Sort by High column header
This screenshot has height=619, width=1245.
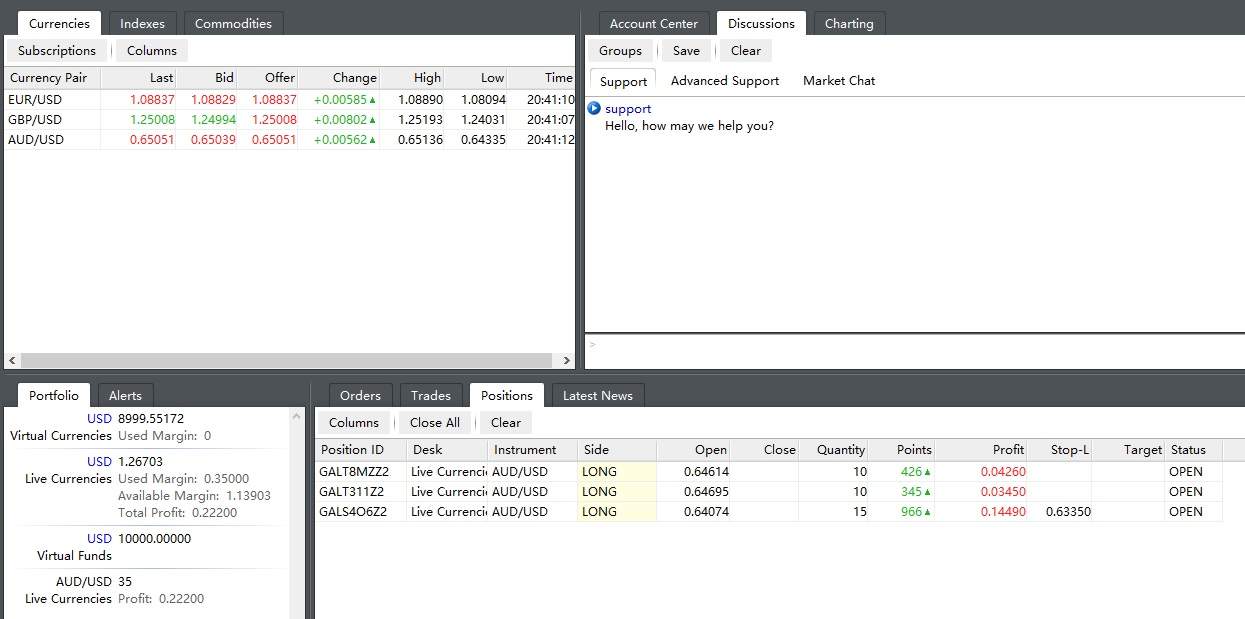coord(412,78)
